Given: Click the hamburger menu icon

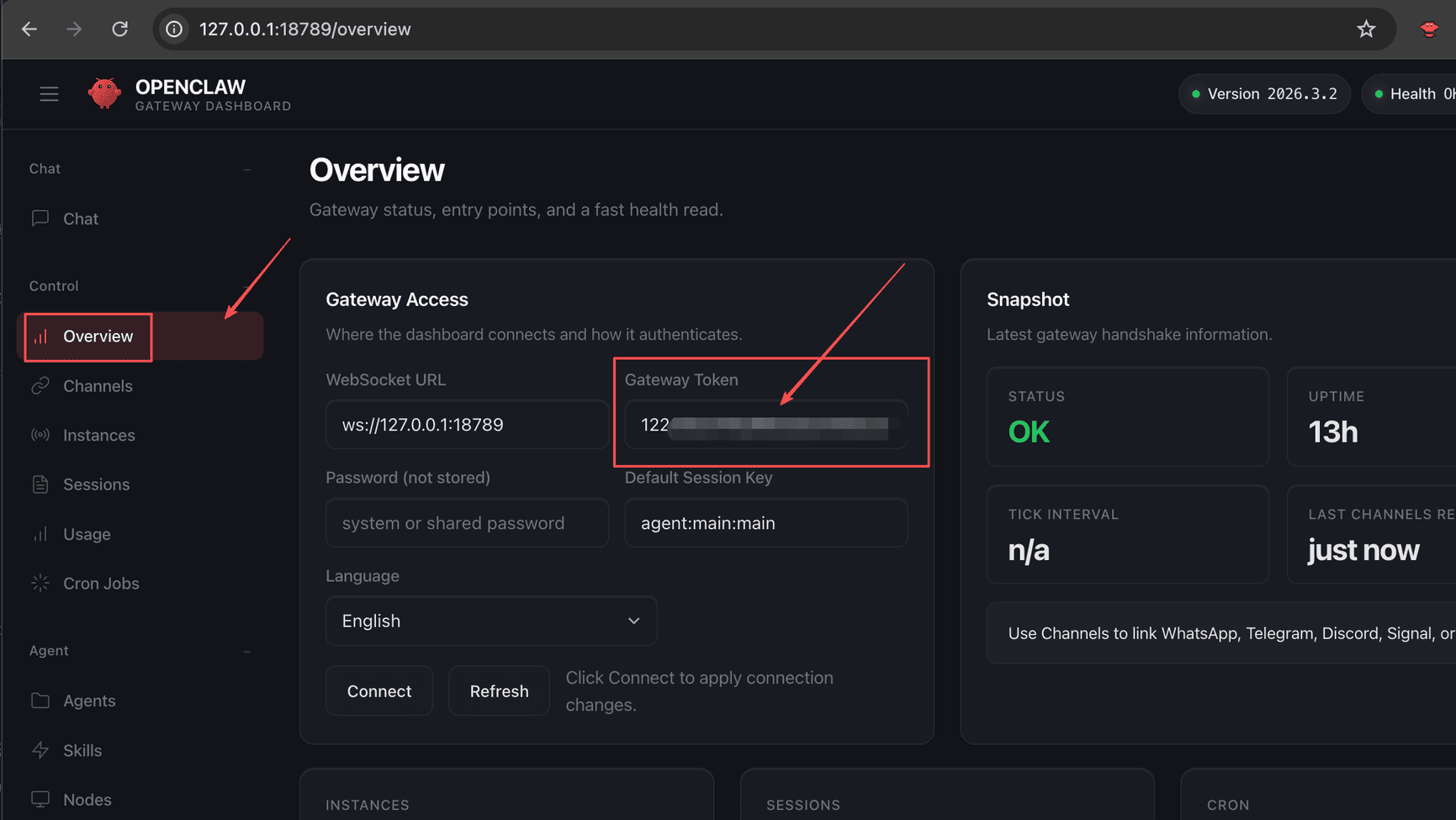Looking at the screenshot, I should [x=49, y=94].
